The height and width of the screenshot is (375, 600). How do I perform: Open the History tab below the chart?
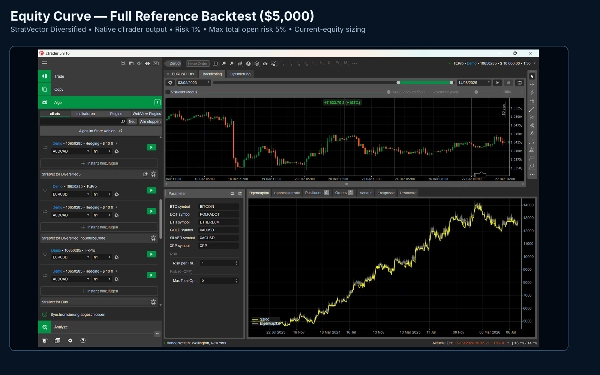pos(365,193)
